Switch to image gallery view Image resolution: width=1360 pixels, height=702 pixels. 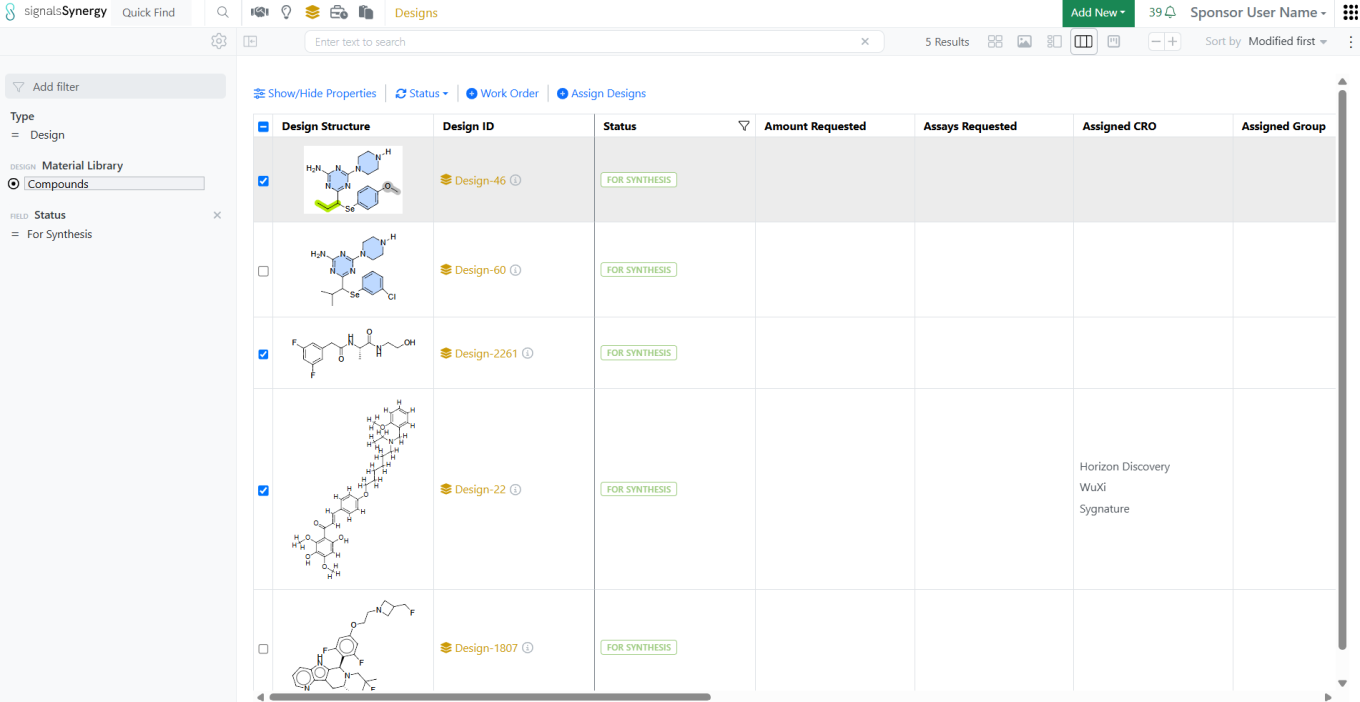(x=1024, y=42)
